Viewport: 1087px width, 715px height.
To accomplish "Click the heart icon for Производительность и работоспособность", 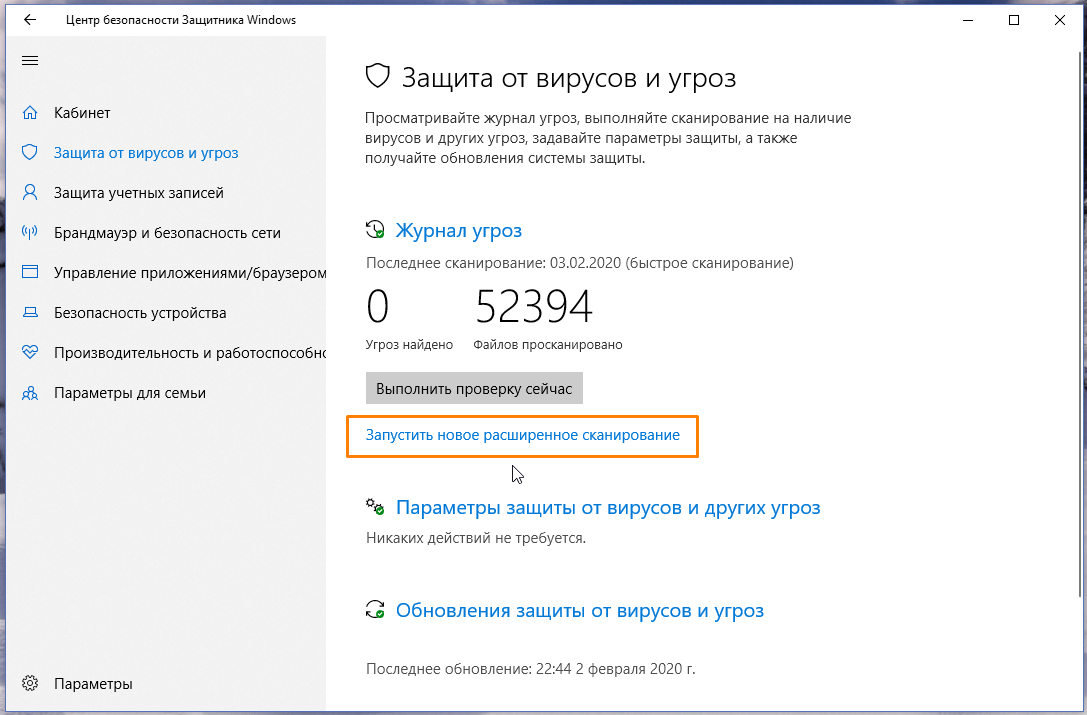I will 30,352.
